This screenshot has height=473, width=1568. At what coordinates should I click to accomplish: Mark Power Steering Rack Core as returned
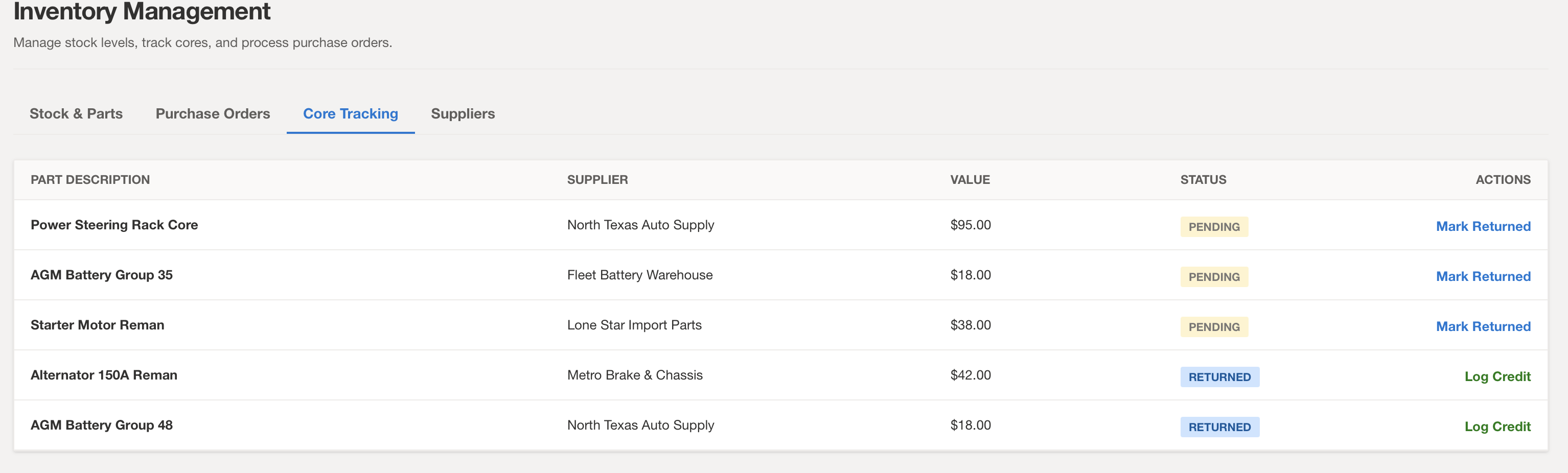(x=1483, y=226)
